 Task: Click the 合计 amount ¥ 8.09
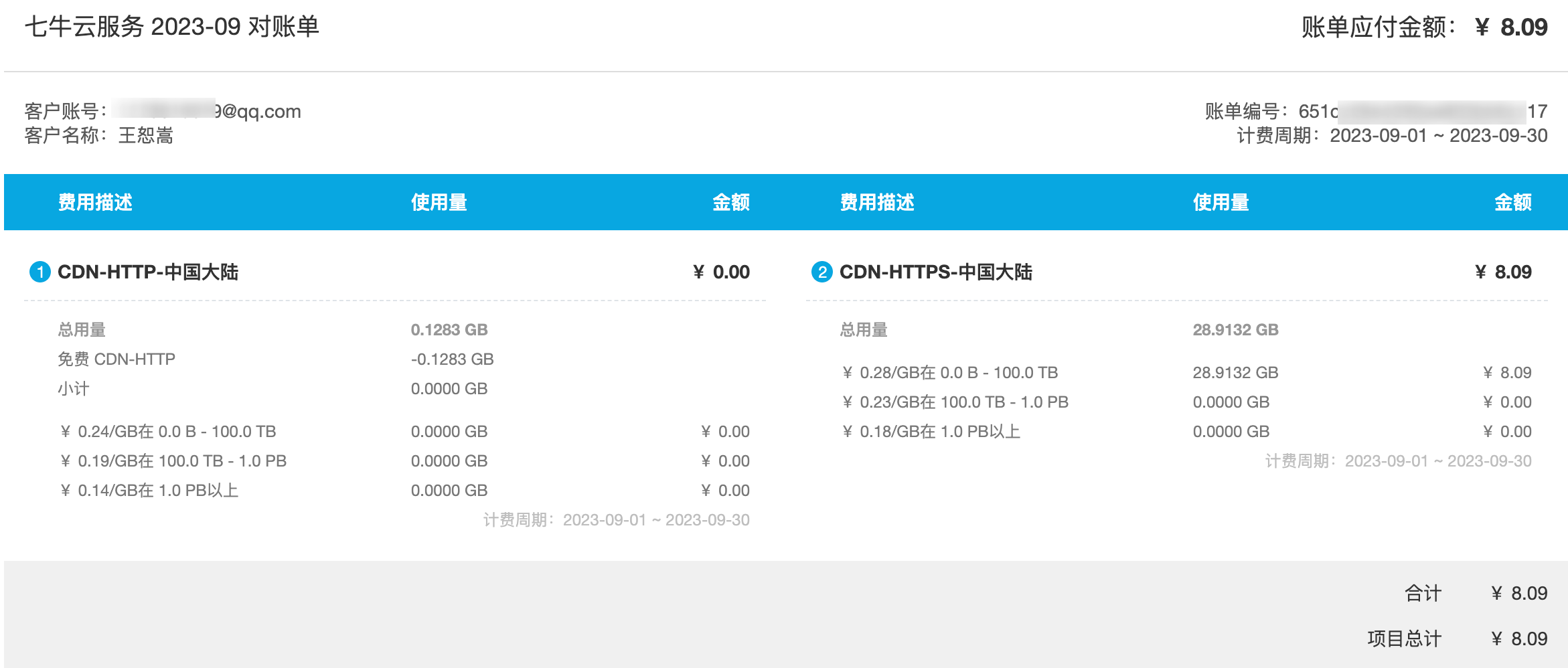pyautogui.click(x=1519, y=593)
